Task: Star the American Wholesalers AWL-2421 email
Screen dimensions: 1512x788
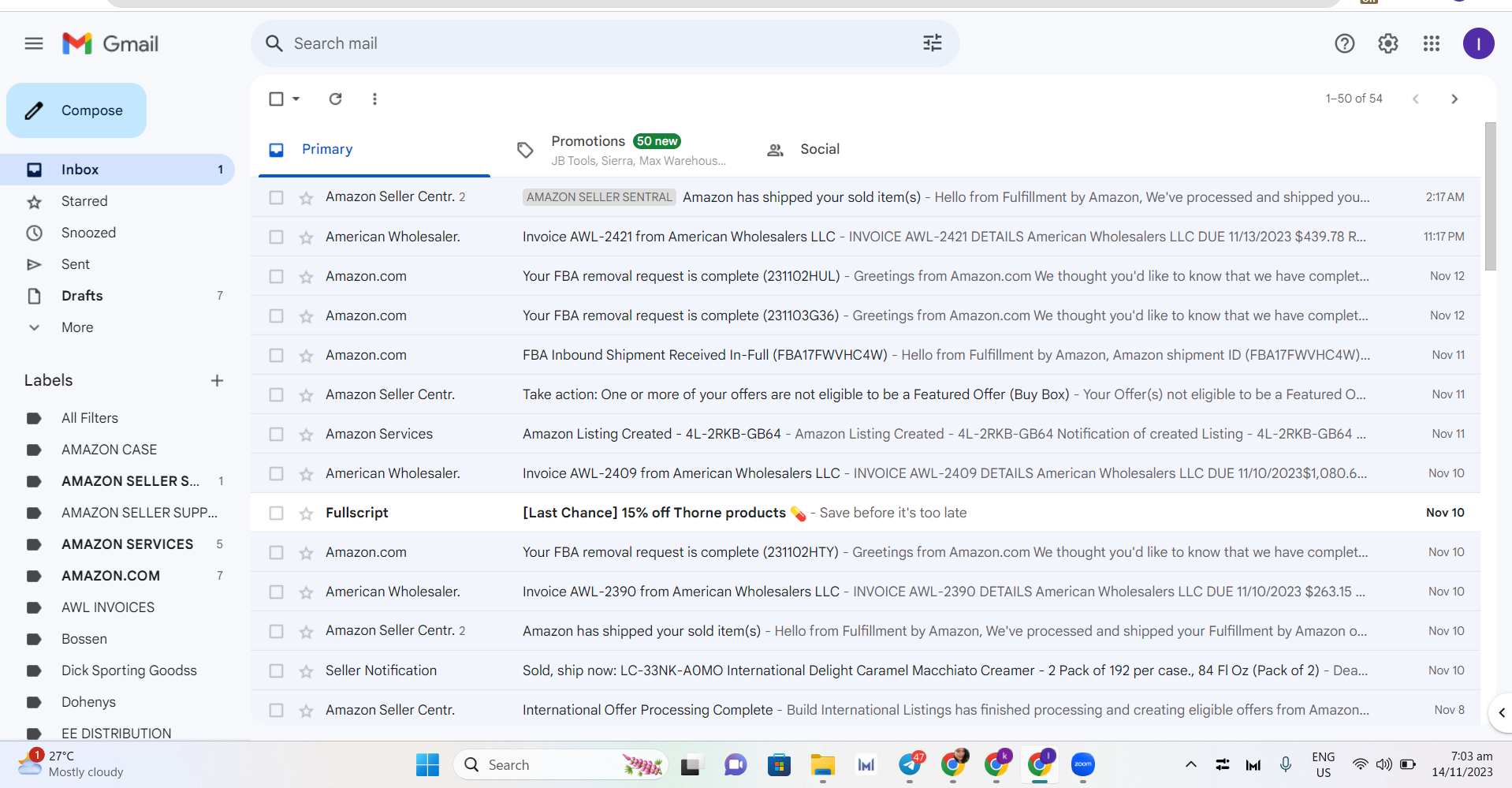Action: click(x=306, y=237)
